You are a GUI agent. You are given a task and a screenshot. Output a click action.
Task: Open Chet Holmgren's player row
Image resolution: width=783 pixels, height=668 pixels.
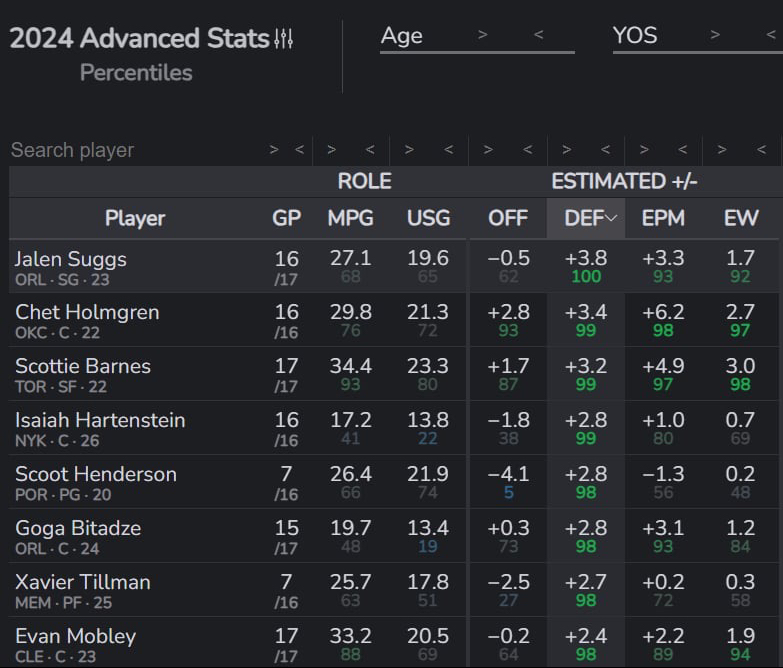[87, 312]
